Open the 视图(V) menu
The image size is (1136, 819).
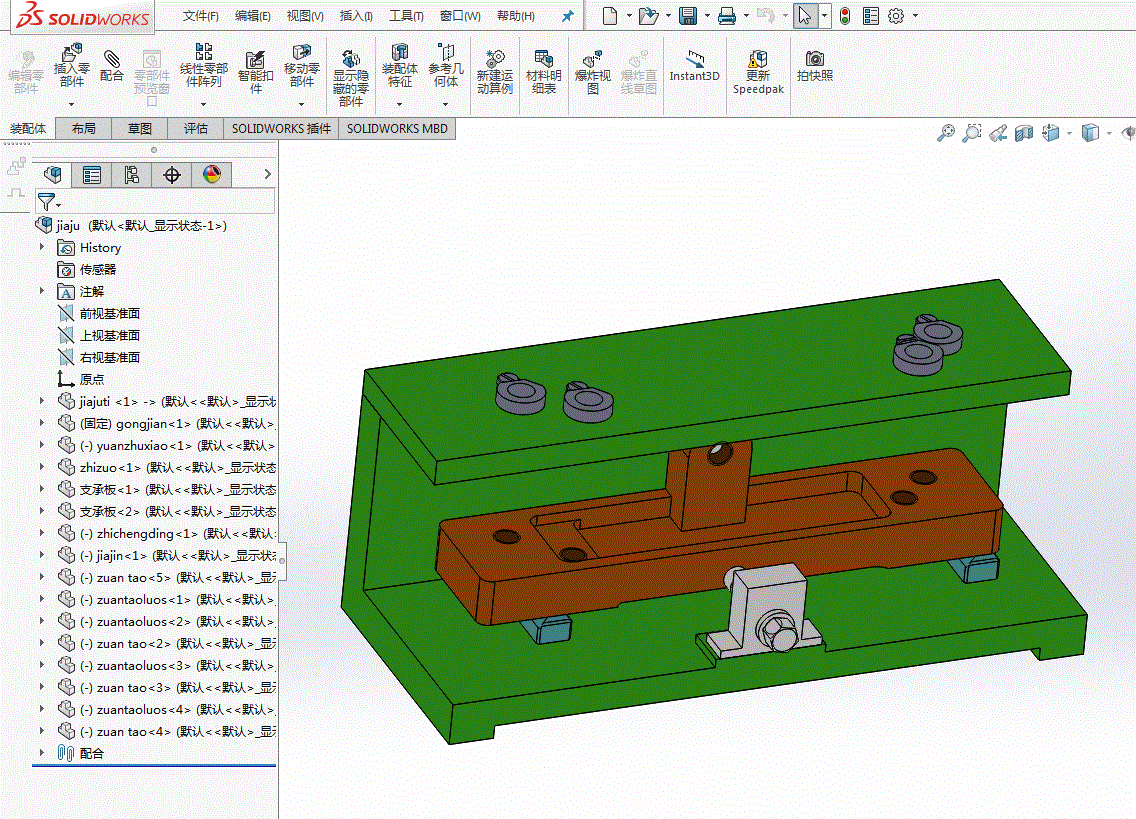[305, 16]
